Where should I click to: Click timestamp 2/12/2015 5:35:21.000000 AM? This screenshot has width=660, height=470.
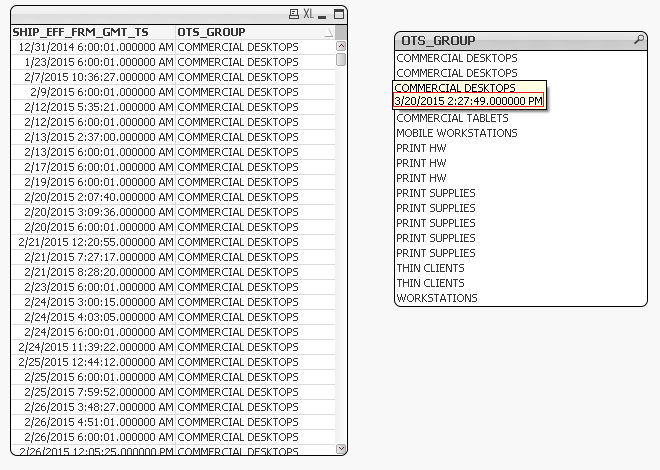click(99, 107)
